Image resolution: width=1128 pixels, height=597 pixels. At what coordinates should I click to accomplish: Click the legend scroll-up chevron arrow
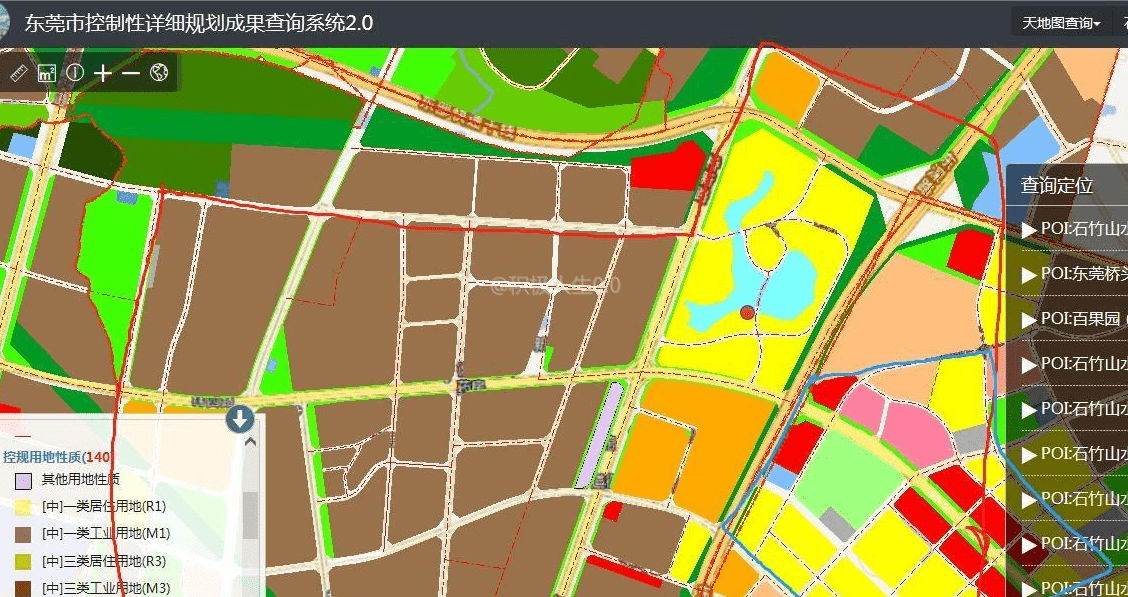point(250,441)
